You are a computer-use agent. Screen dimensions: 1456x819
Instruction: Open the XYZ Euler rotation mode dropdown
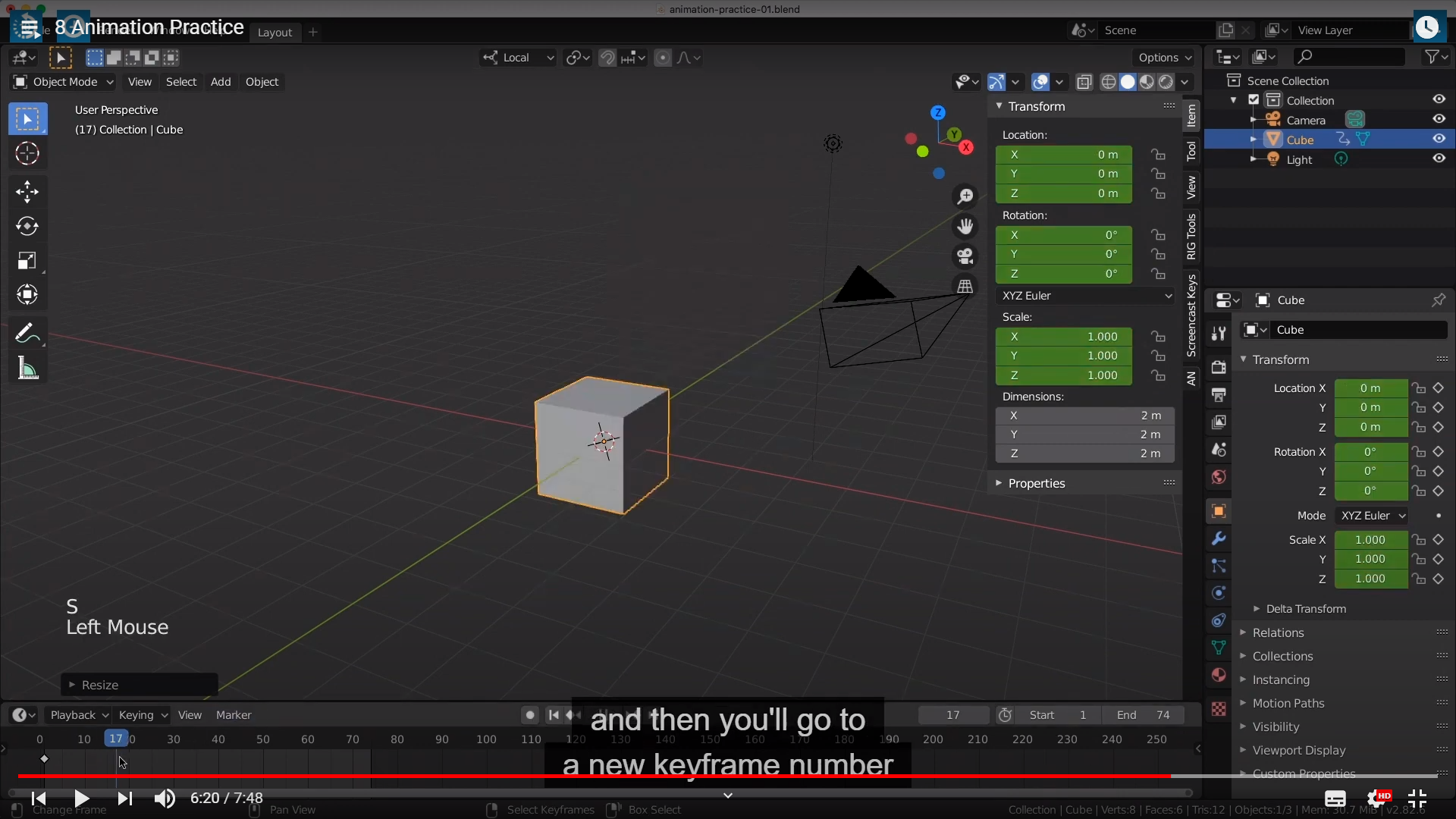[1086, 296]
